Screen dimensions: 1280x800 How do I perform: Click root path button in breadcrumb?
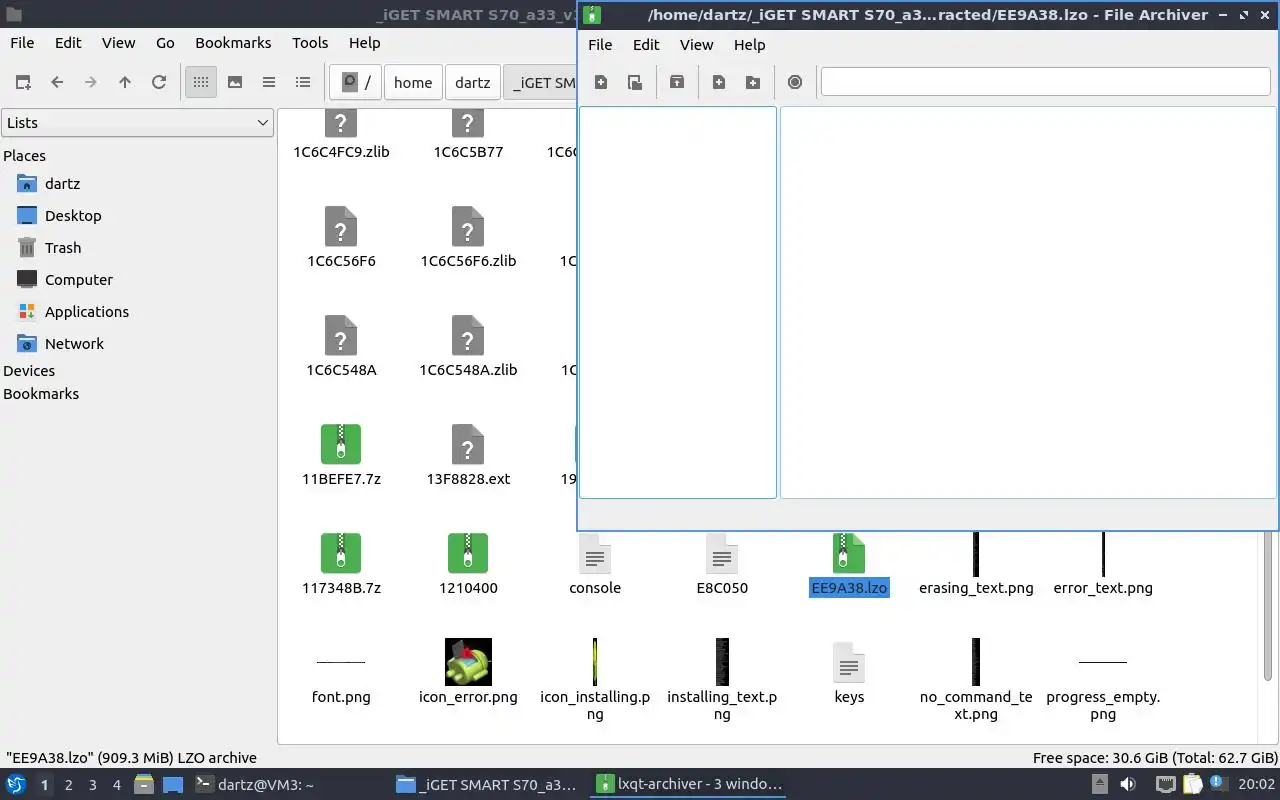click(356, 82)
